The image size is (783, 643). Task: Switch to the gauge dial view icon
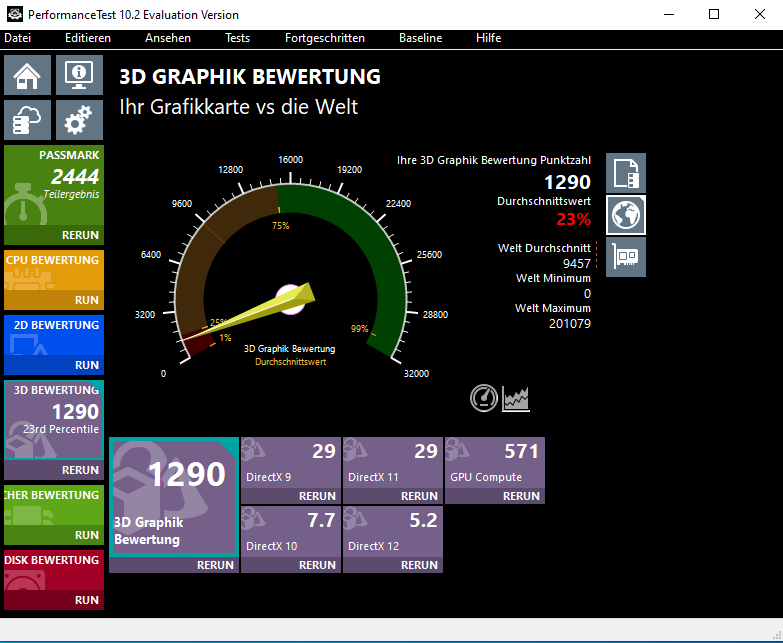pos(484,398)
